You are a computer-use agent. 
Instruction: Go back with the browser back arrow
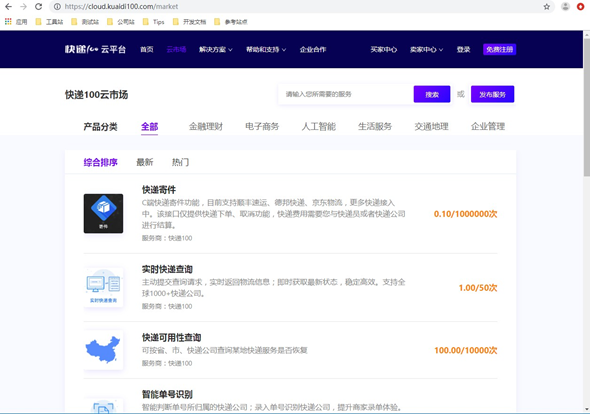[x=8, y=6]
